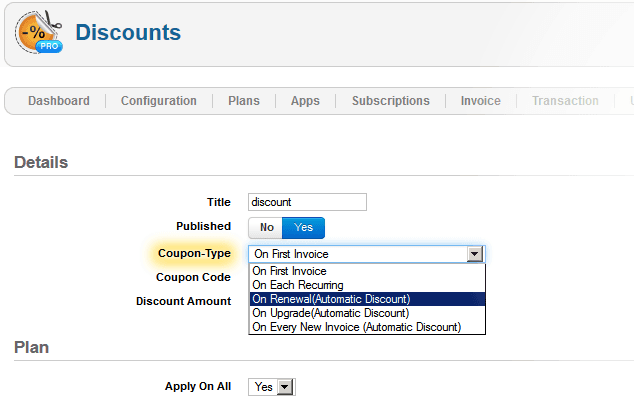Click the Coupon-Type label
The height and width of the screenshot is (414, 634).
(x=194, y=253)
